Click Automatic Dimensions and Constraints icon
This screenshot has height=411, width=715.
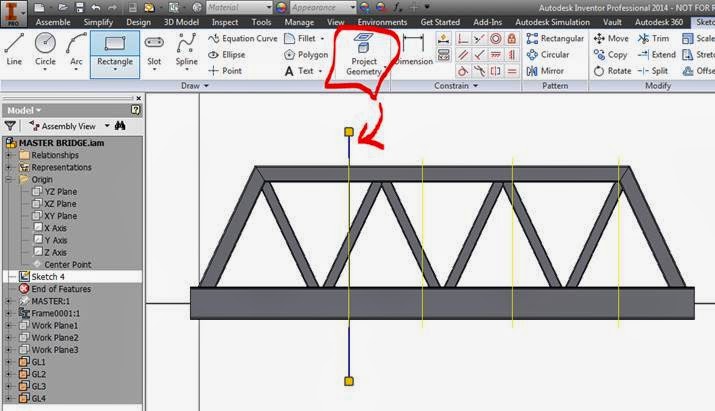pos(443,39)
